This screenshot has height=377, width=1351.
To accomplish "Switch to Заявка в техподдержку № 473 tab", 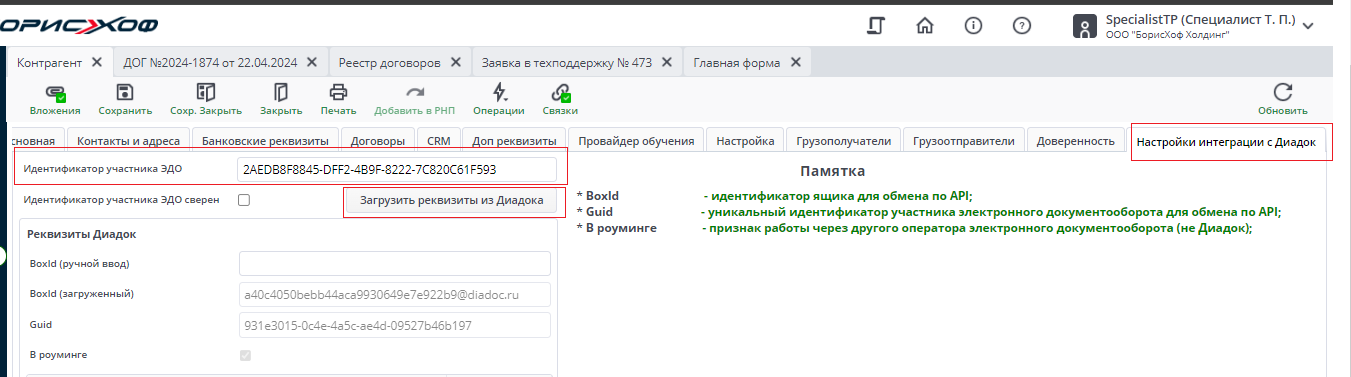I will (567, 62).
